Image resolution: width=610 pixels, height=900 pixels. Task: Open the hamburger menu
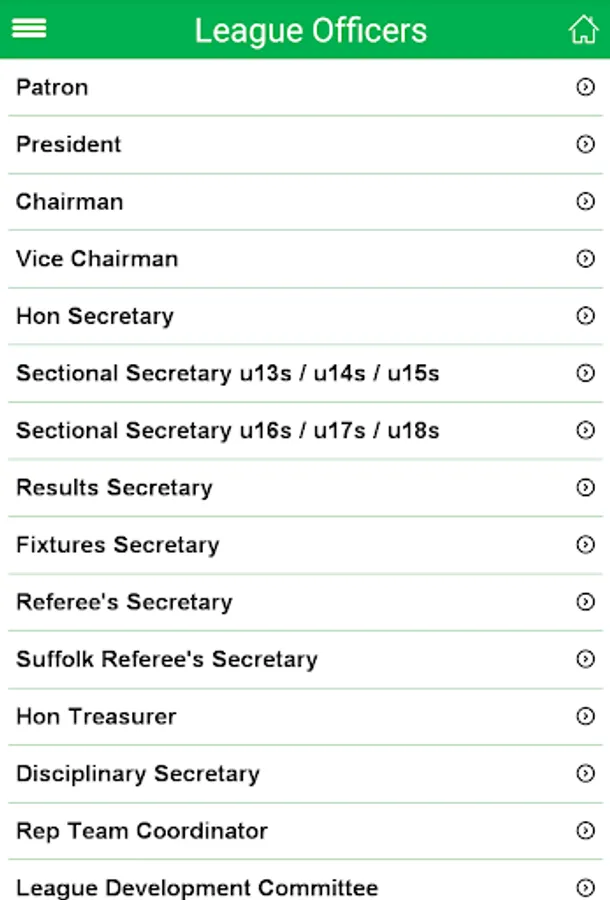pyautogui.click(x=29, y=29)
